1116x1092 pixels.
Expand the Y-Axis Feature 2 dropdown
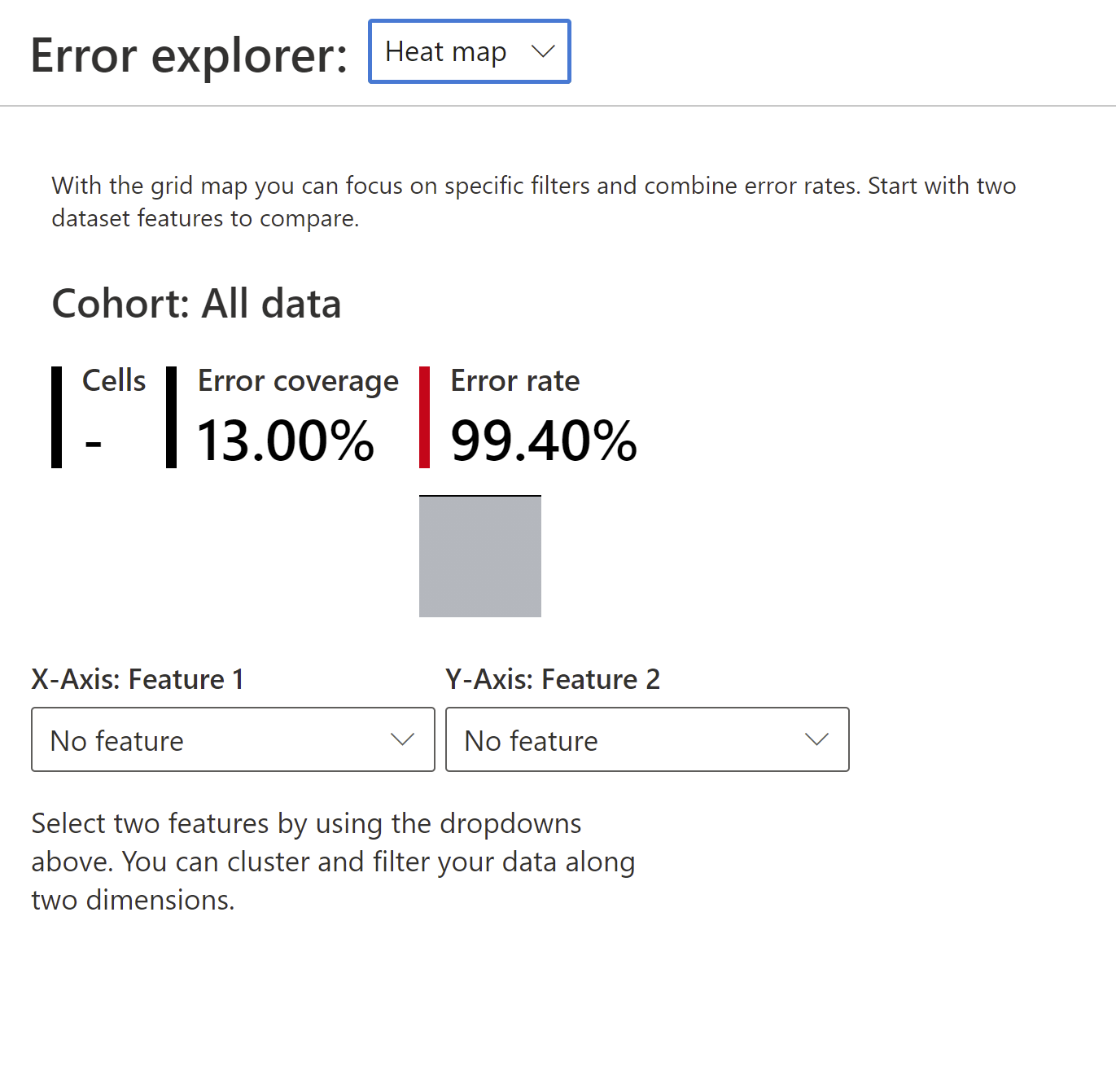646,739
